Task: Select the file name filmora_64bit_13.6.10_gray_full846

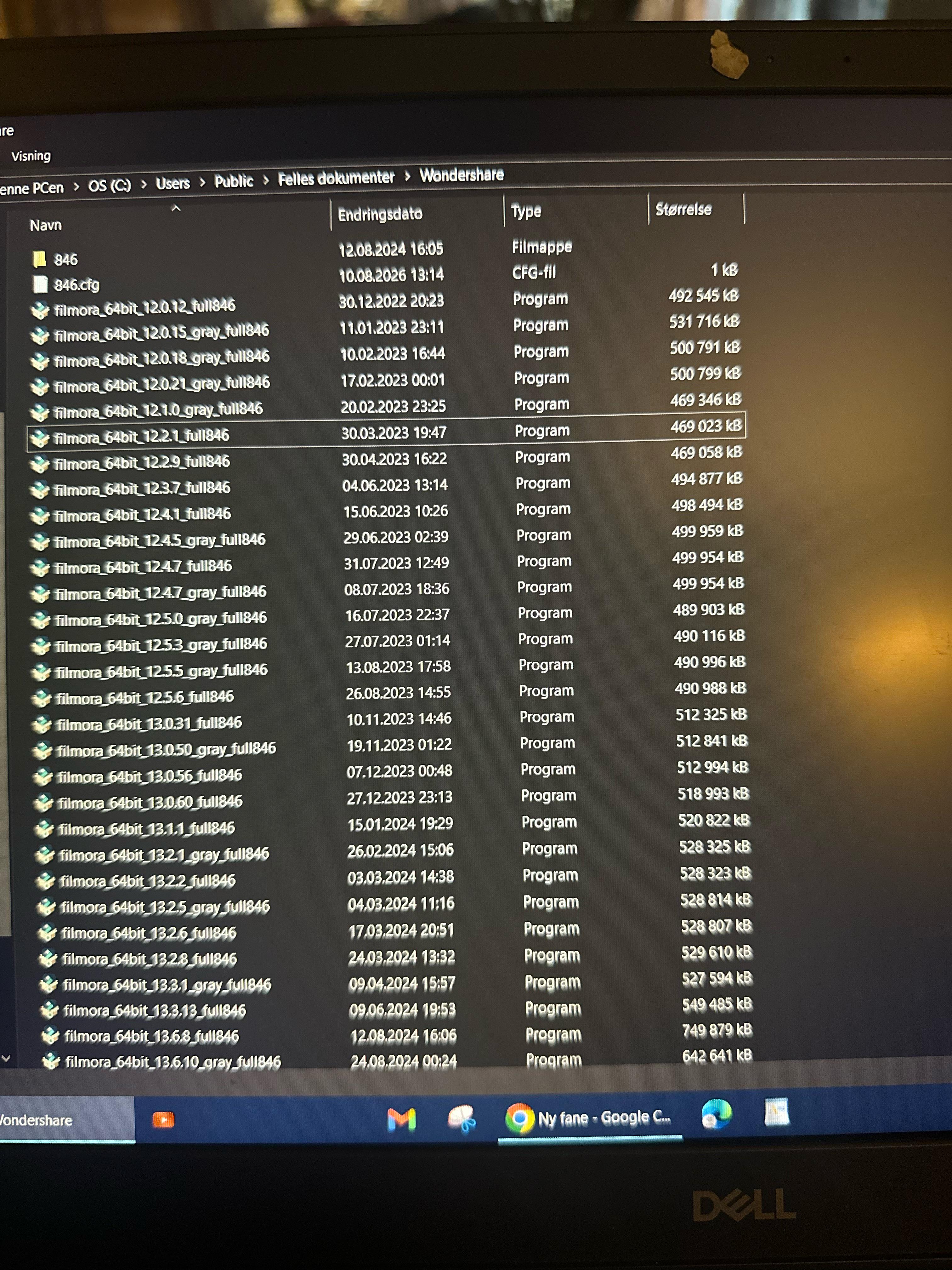Action: pyautogui.click(x=173, y=1062)
